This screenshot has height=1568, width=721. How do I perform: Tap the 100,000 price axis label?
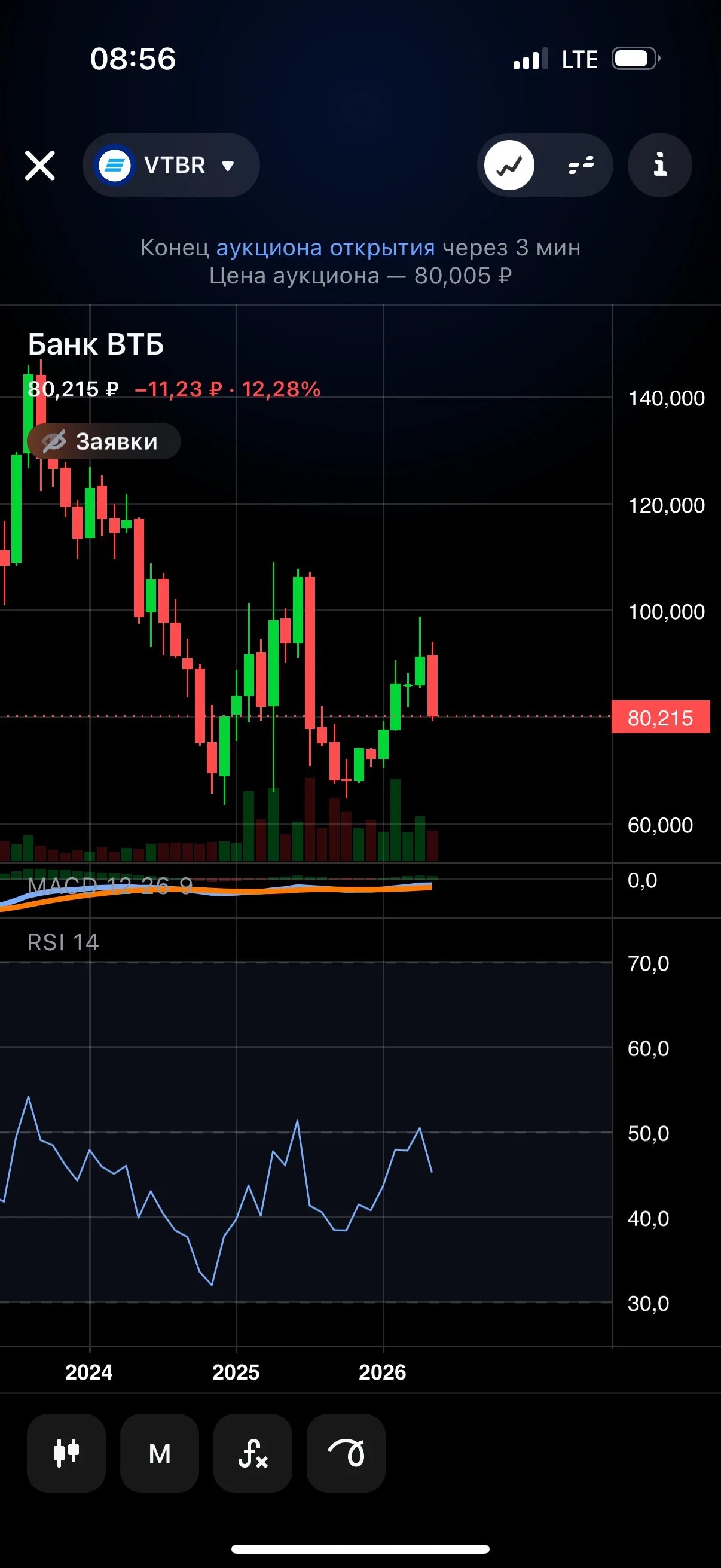tap(666, 612)
